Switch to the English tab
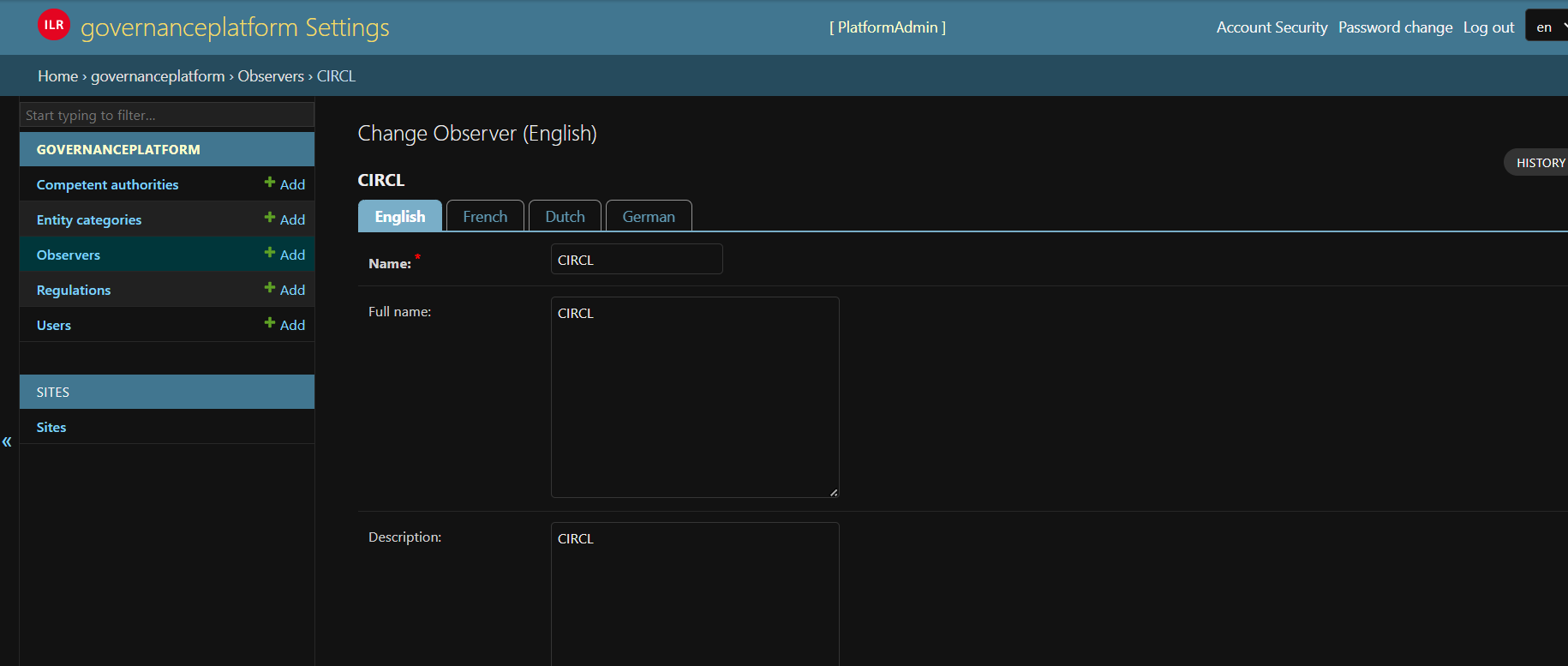Screen dimensions: 1568x666 coord(400,216)
